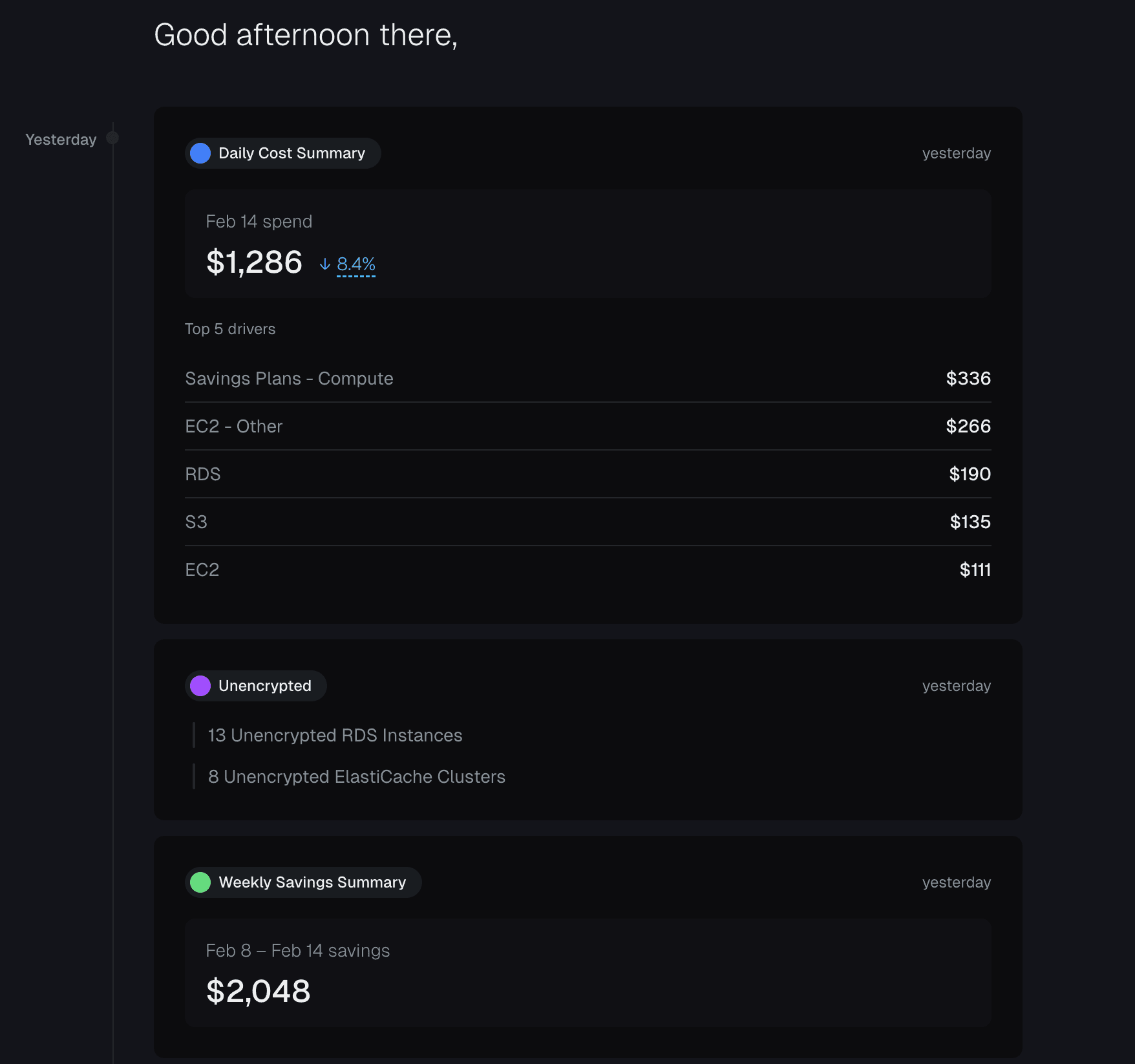Click the EC2 - Other driver row
The image size is (1135, 1064).
[x=587, y=426]
